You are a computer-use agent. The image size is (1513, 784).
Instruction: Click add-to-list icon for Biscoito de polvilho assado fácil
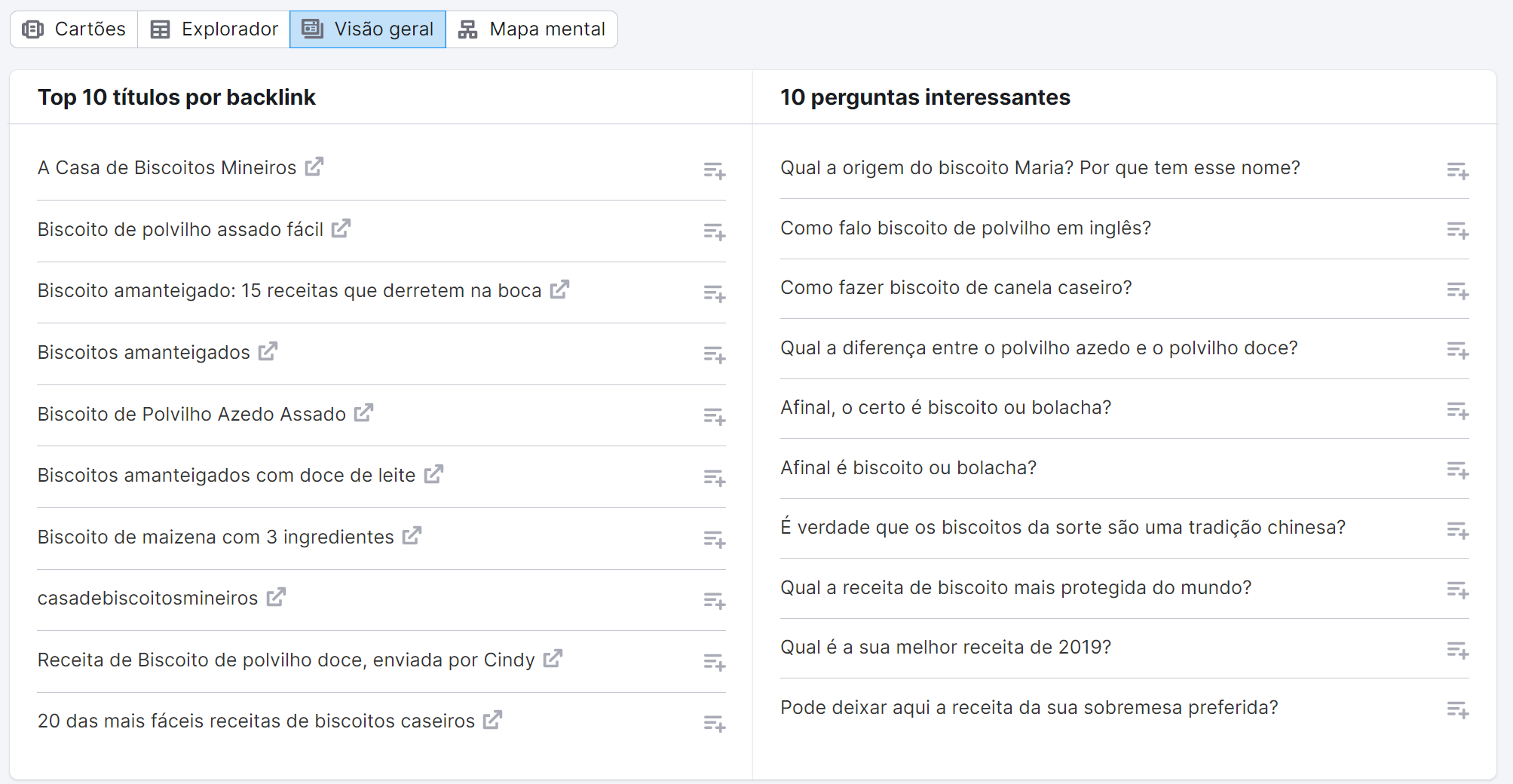(714, 231)
